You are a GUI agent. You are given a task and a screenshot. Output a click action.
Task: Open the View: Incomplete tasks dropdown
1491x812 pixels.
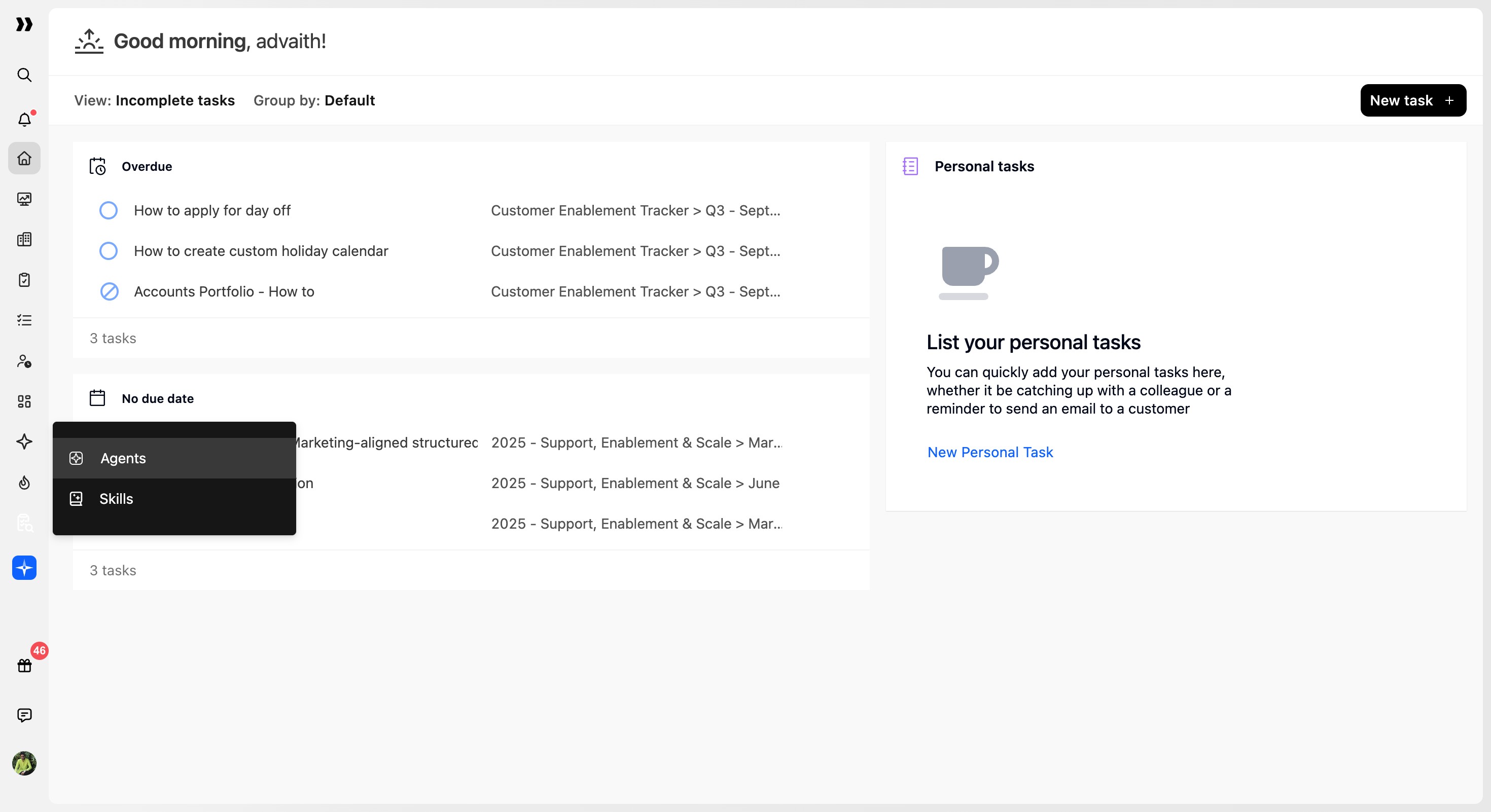click(x=155, y=101)
